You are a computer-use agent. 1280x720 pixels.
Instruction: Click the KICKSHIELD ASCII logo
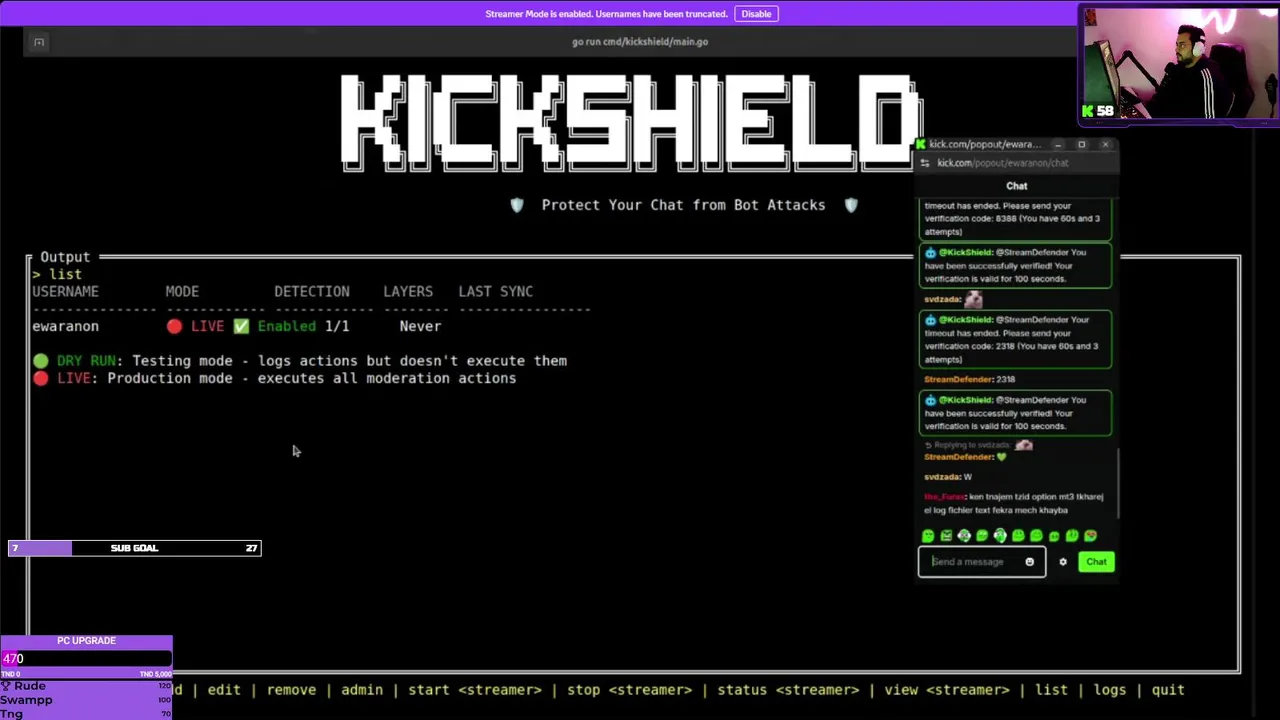pos(630,122)
